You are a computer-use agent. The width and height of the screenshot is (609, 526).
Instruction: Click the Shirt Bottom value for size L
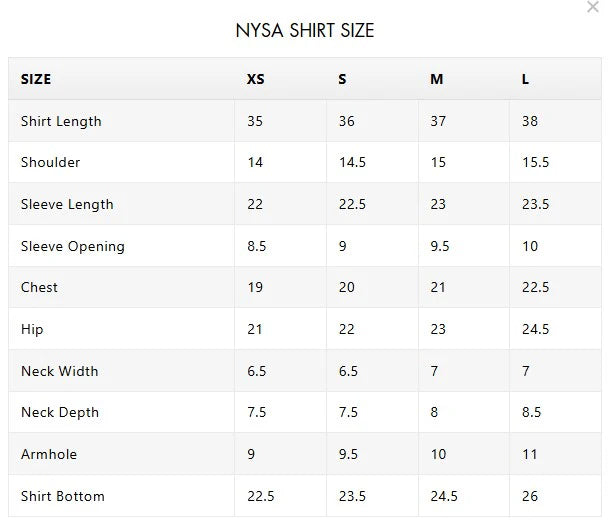tap(530, 496)
